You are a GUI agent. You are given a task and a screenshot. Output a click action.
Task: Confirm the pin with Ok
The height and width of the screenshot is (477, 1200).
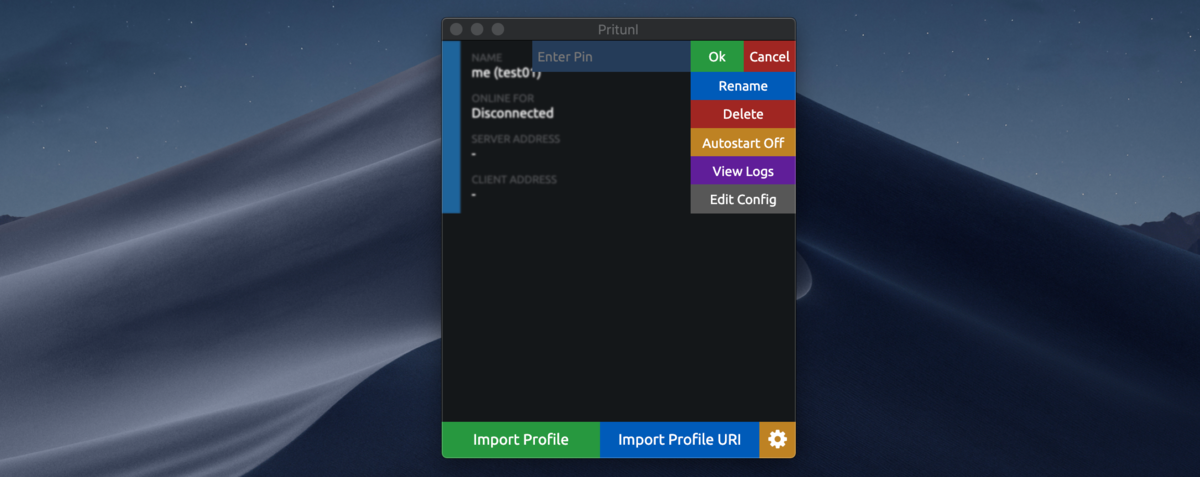tap(717, 57)
